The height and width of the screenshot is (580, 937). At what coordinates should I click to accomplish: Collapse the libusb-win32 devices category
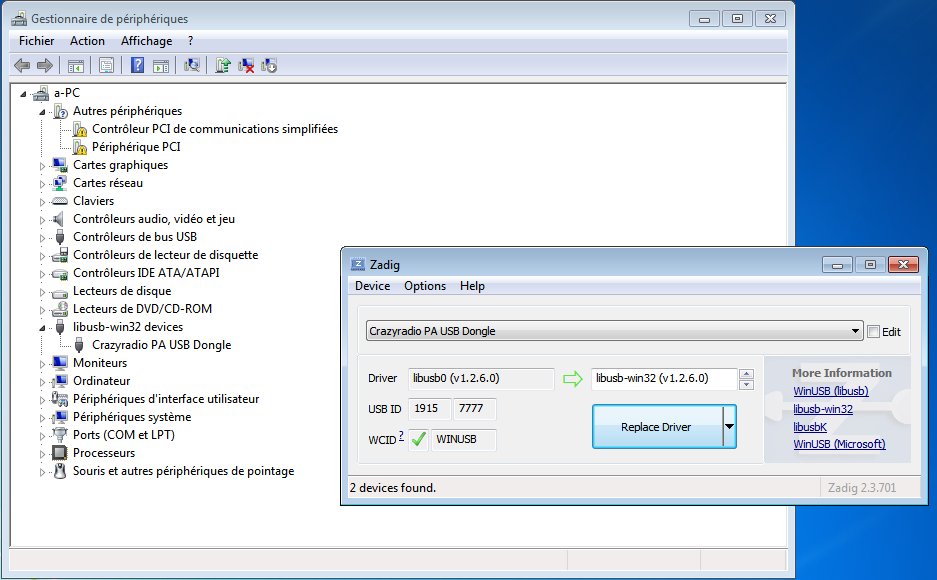[x=42, y=328]
